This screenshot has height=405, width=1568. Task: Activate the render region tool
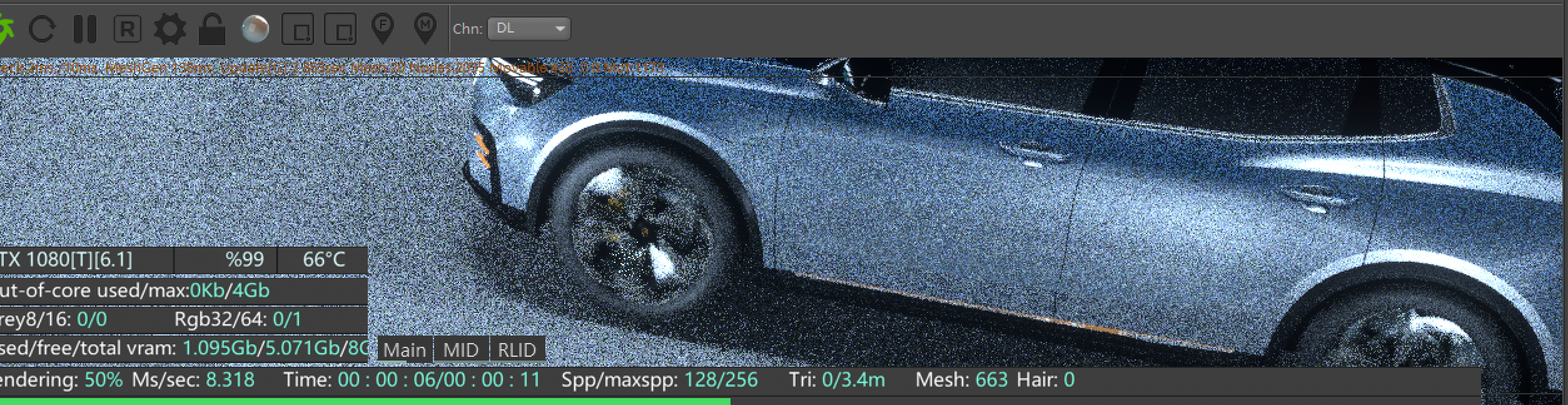click(x=298, y=29)
